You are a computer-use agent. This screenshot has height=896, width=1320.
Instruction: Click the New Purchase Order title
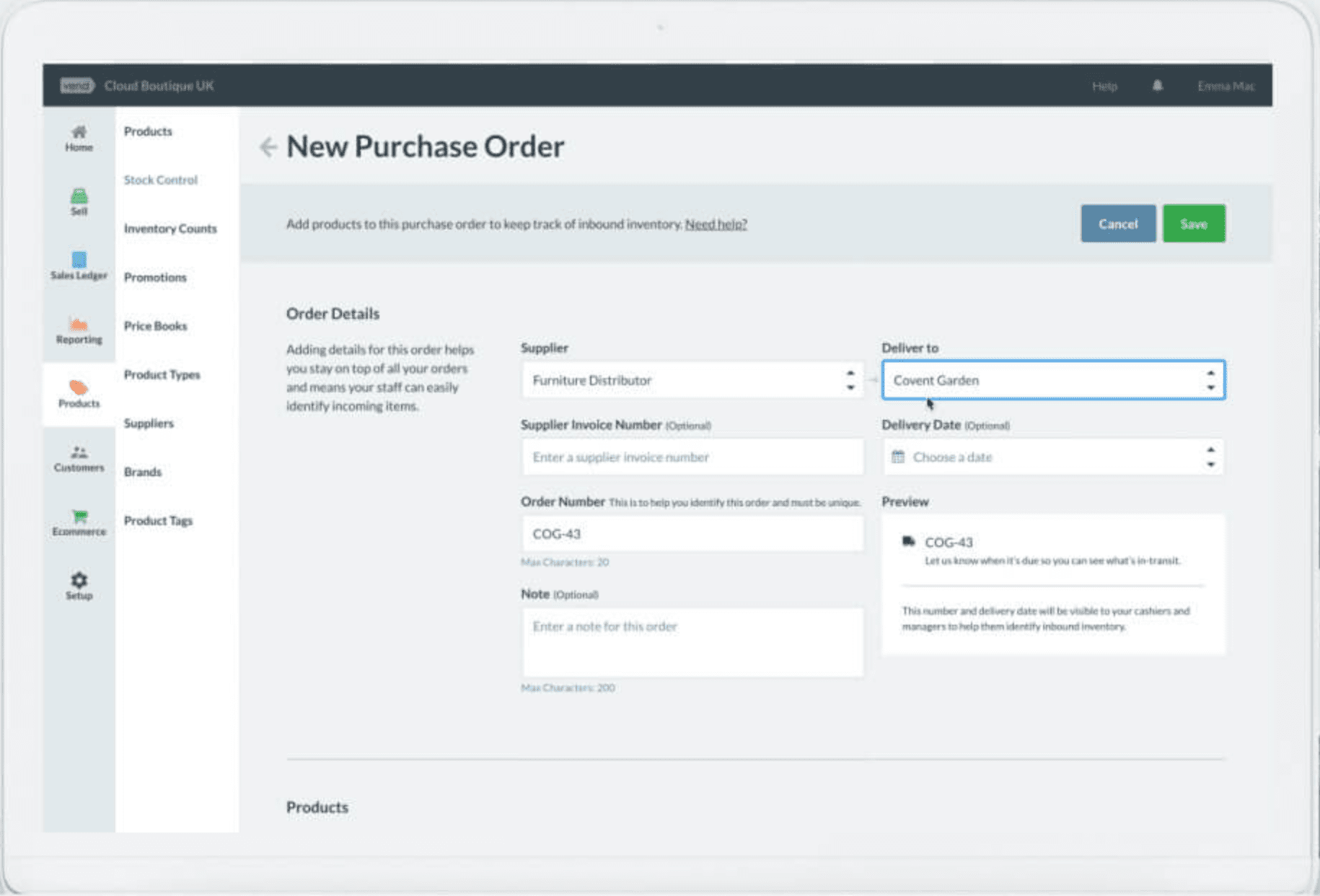click(x=426, y=146)
